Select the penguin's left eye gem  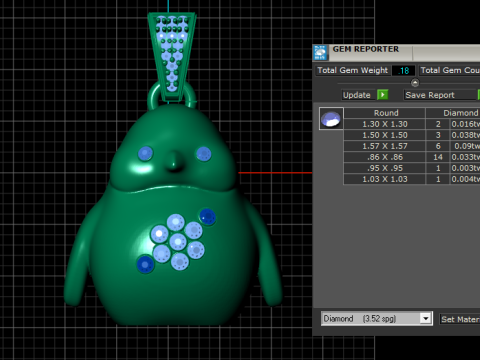click(145, 154)
